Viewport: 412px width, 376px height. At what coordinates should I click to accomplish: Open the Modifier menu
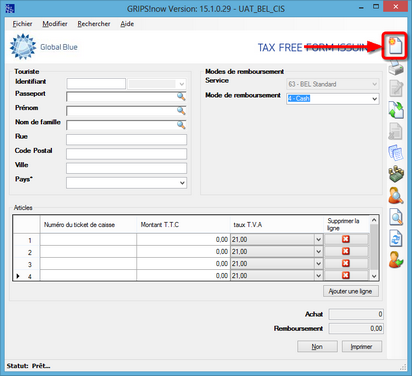coord(55,24)
